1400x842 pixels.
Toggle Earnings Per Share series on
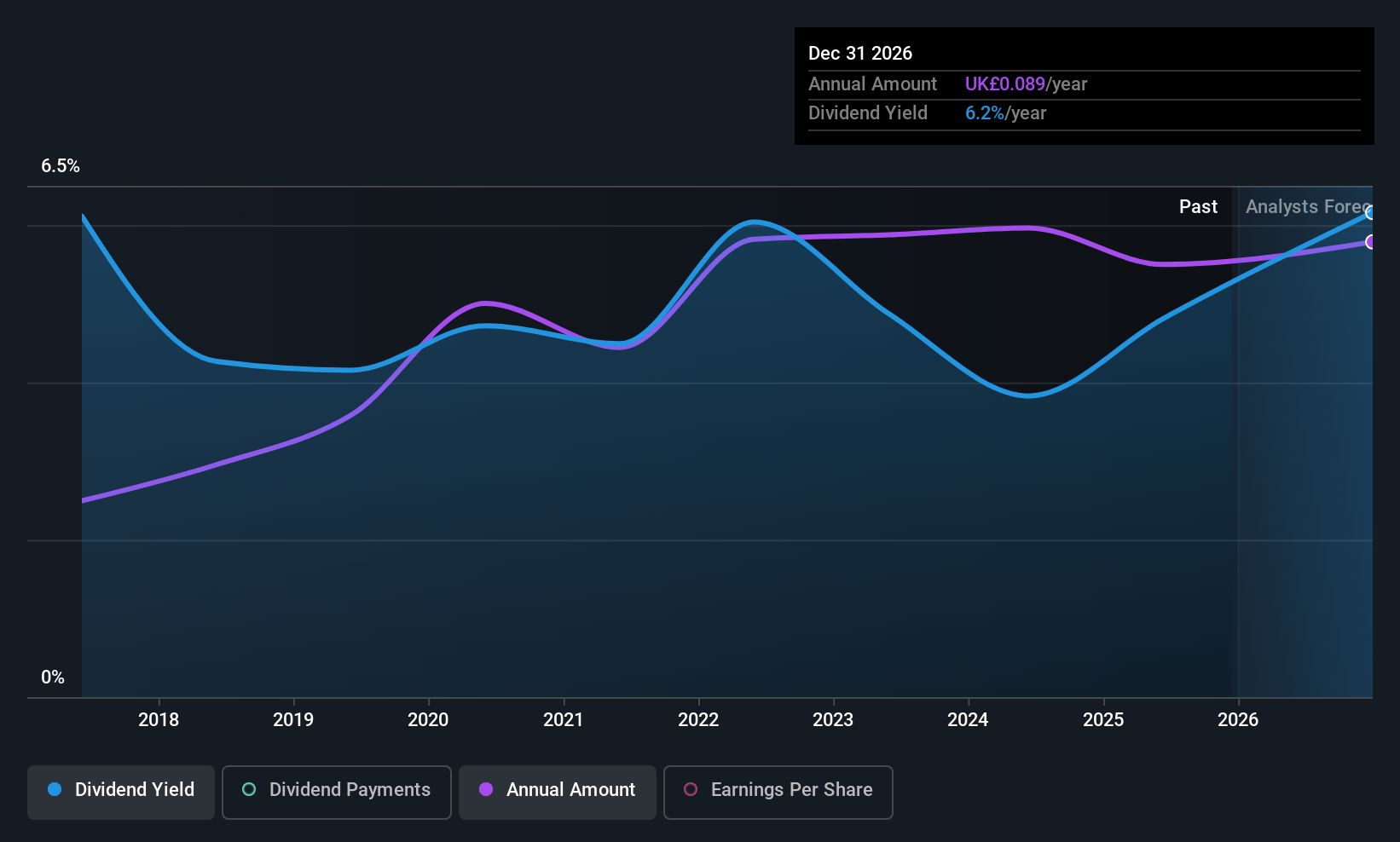coord(778,792)
